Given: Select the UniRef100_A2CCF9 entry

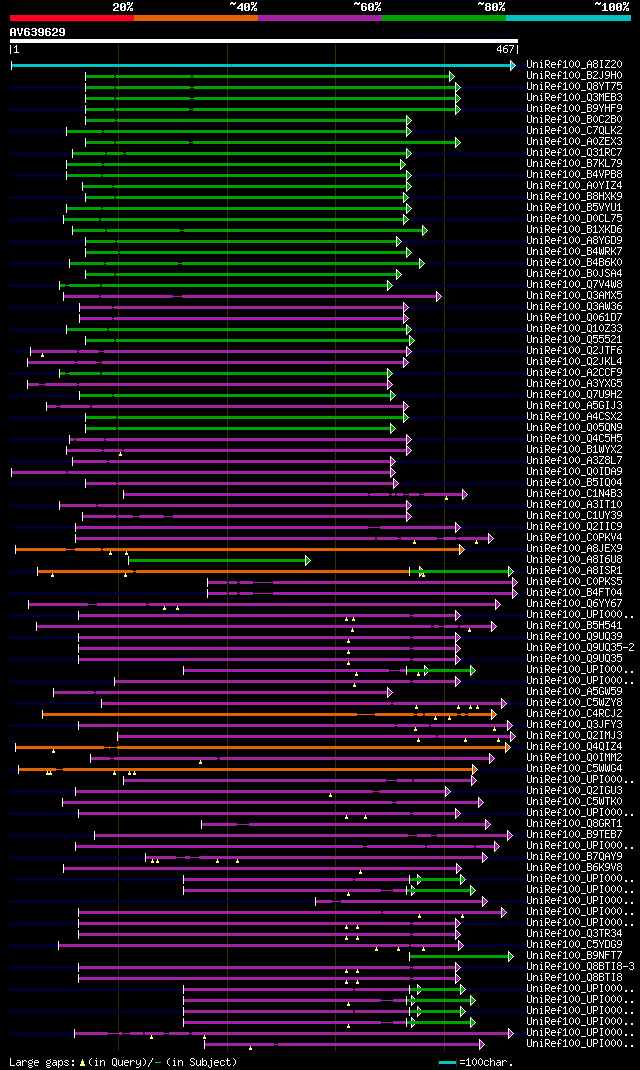Looking at the screenshot, I should [574, 373].
